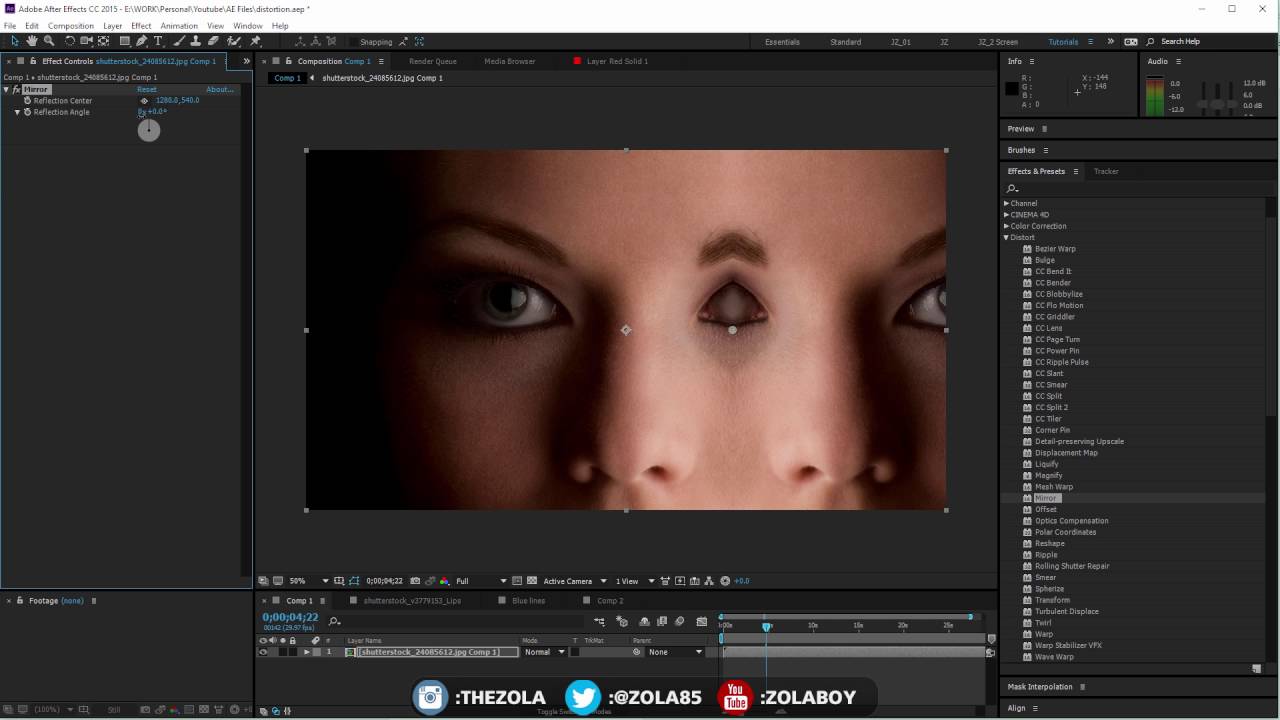The width and height of the screenshot is (1280, 720).
Task: Toggle lock on Effect Controls panel
Action: pyautogui.click(x=34, y=61)
